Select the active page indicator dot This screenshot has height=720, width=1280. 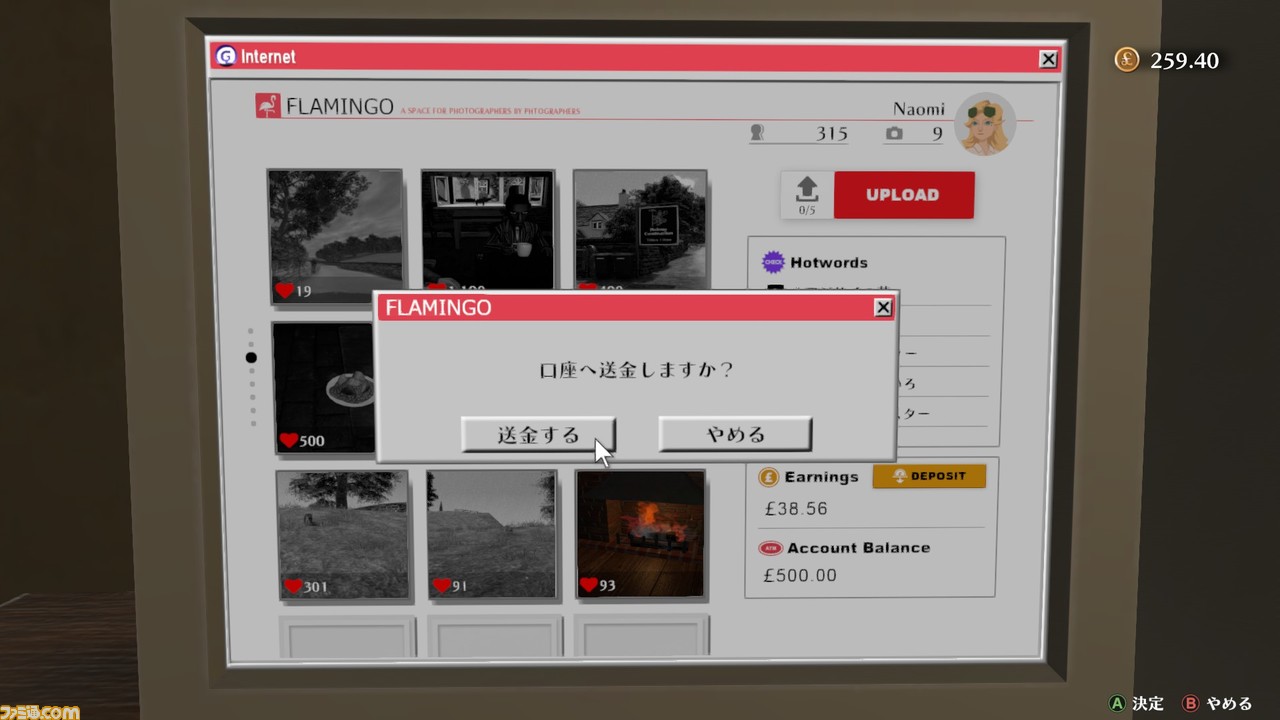(251, 357)
